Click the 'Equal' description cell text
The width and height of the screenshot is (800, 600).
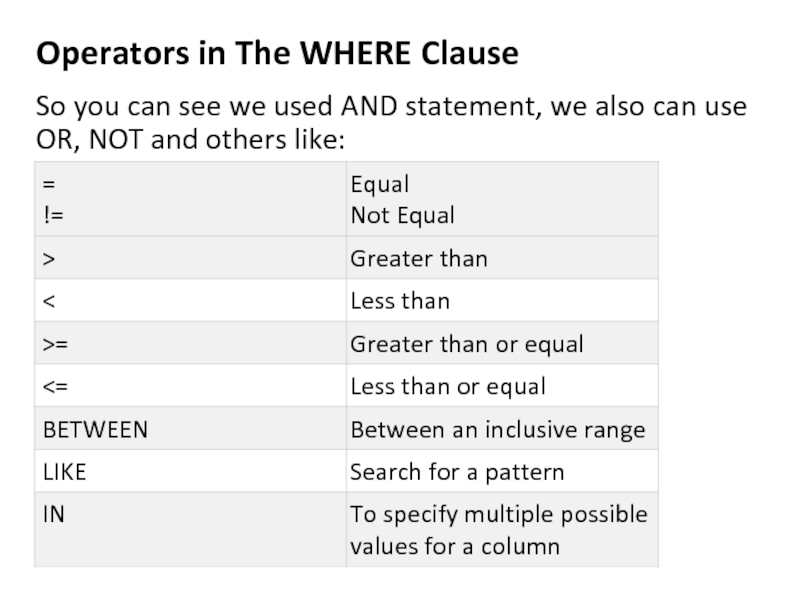click(x=379, y=185)
